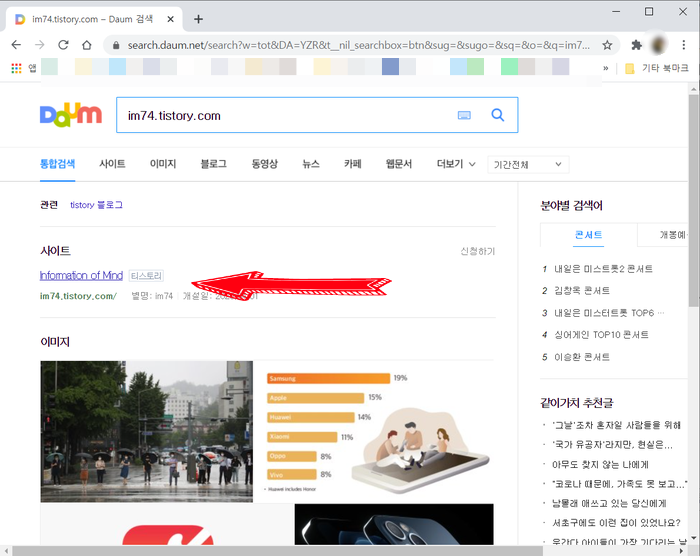Screen dimensions: 700x556
Task: Switch to the 사이트 tab
Action: tap(112, 164)
